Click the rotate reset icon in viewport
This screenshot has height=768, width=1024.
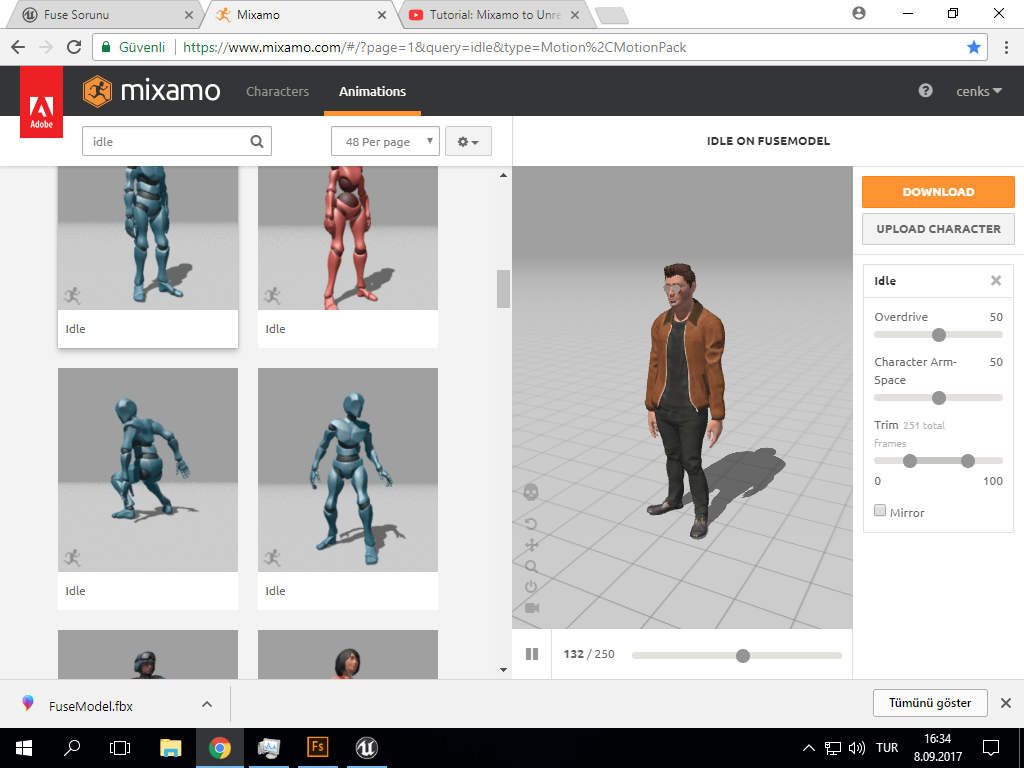point(531,524)
